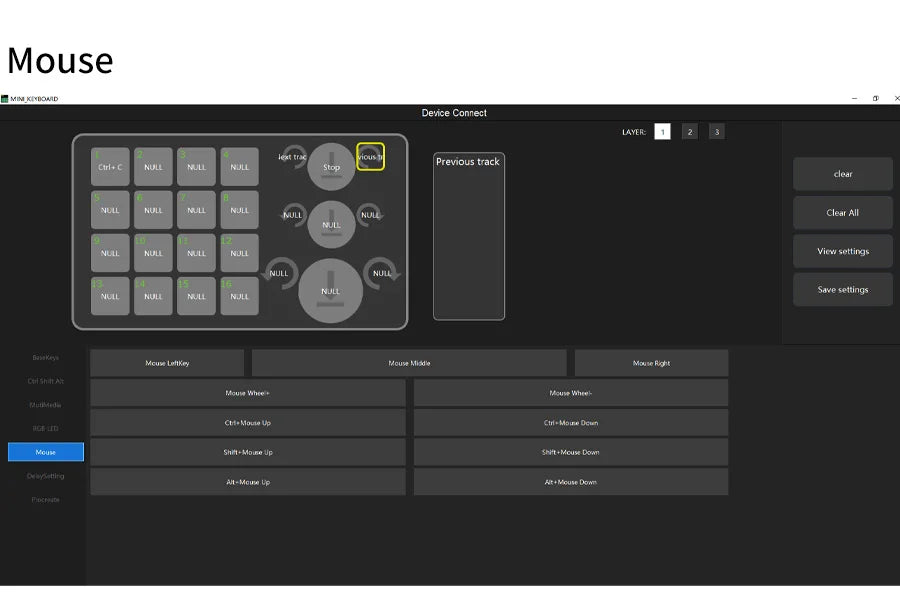Click the Clear All button
This screenshot has width=900, height=612.
coord(843,212)
